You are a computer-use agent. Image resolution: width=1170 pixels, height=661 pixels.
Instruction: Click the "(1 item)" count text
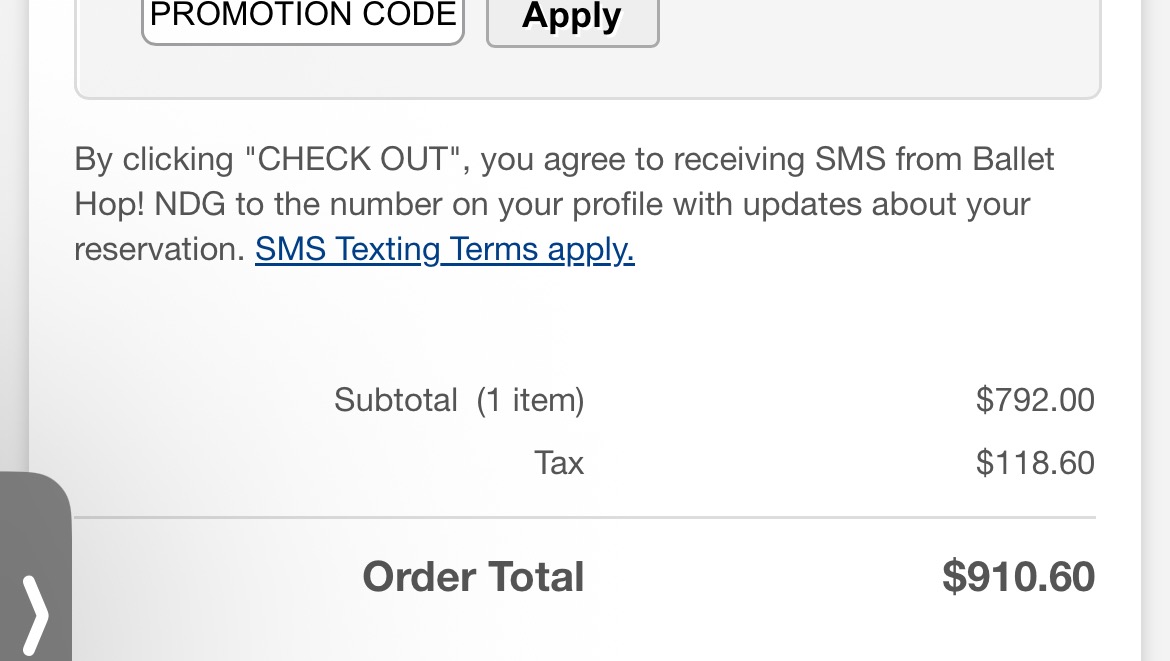530,400
